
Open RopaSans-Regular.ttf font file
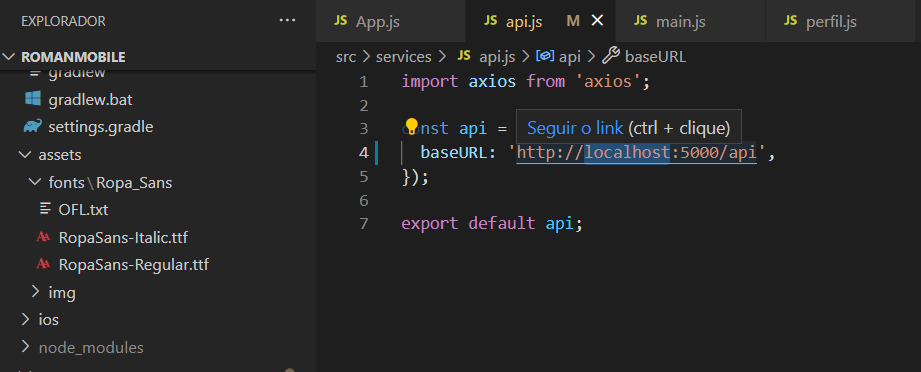pos(133,264)
